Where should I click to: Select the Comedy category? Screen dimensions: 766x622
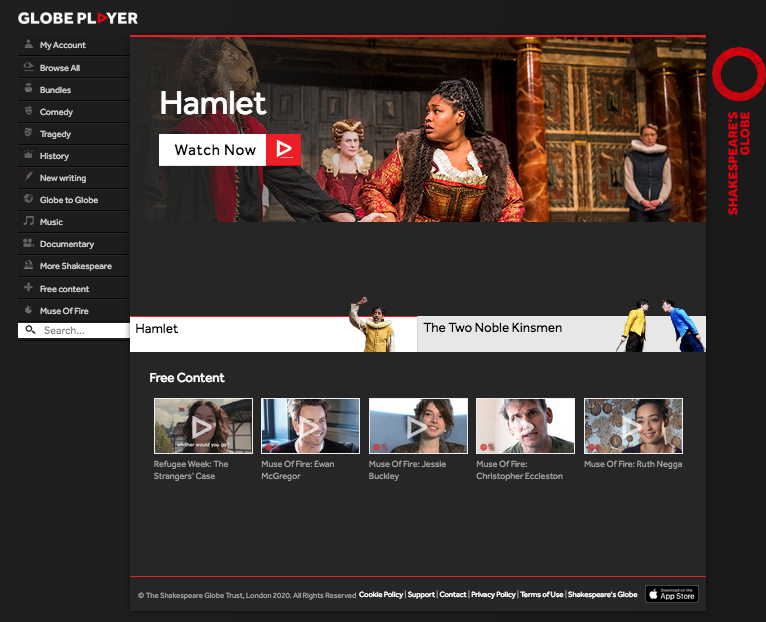(x=74, y=112)
